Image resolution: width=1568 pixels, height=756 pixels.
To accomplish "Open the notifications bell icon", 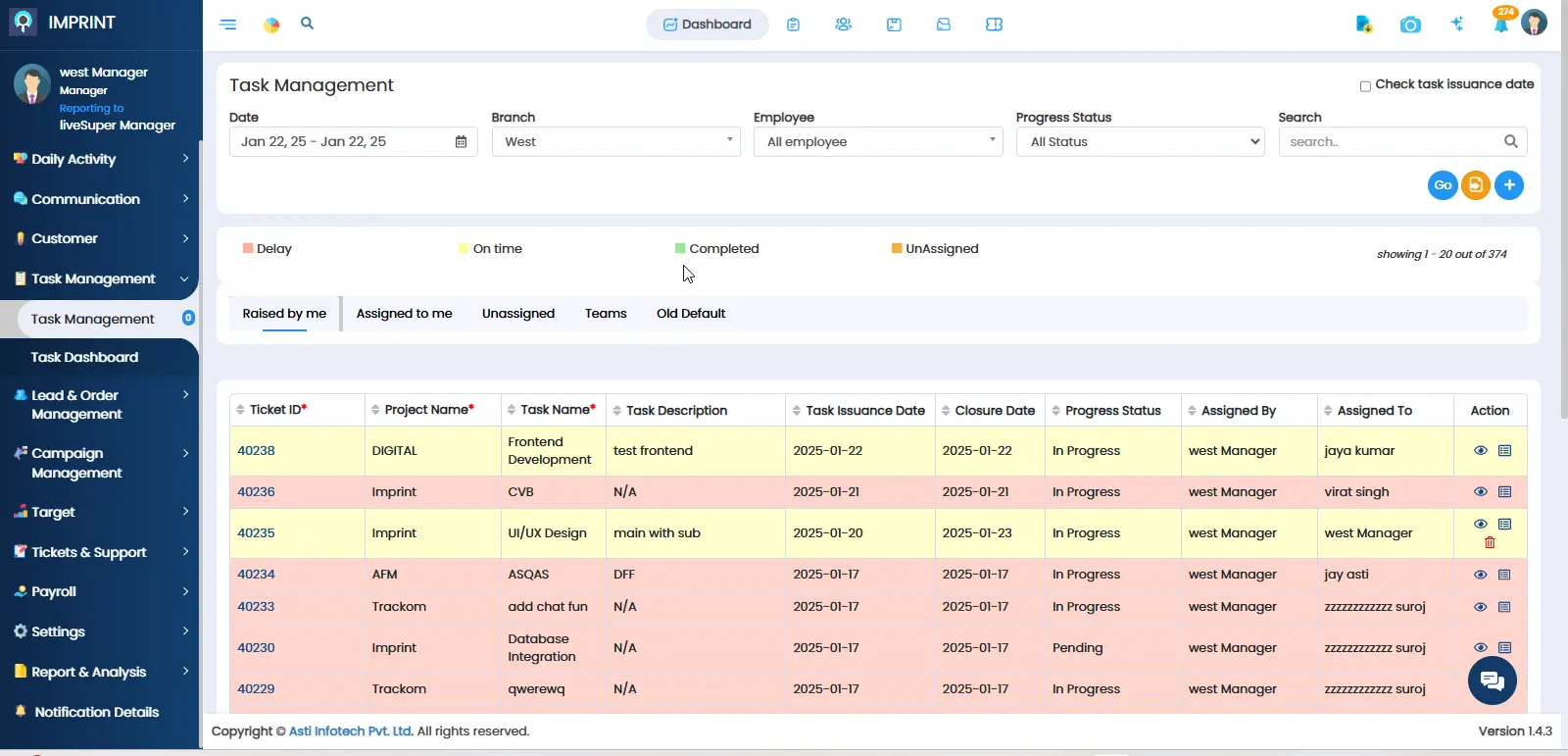I will [x=1500, y=25].
